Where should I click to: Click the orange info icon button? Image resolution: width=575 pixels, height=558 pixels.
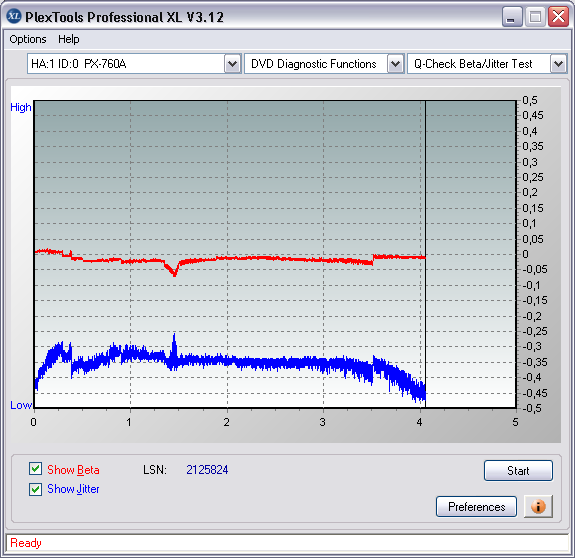pyautogui.click(x=538, y=506)
